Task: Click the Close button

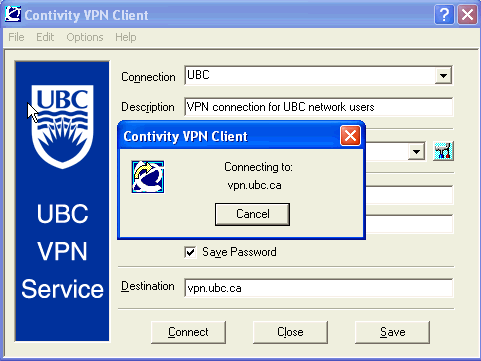Action: pos(290,332)
